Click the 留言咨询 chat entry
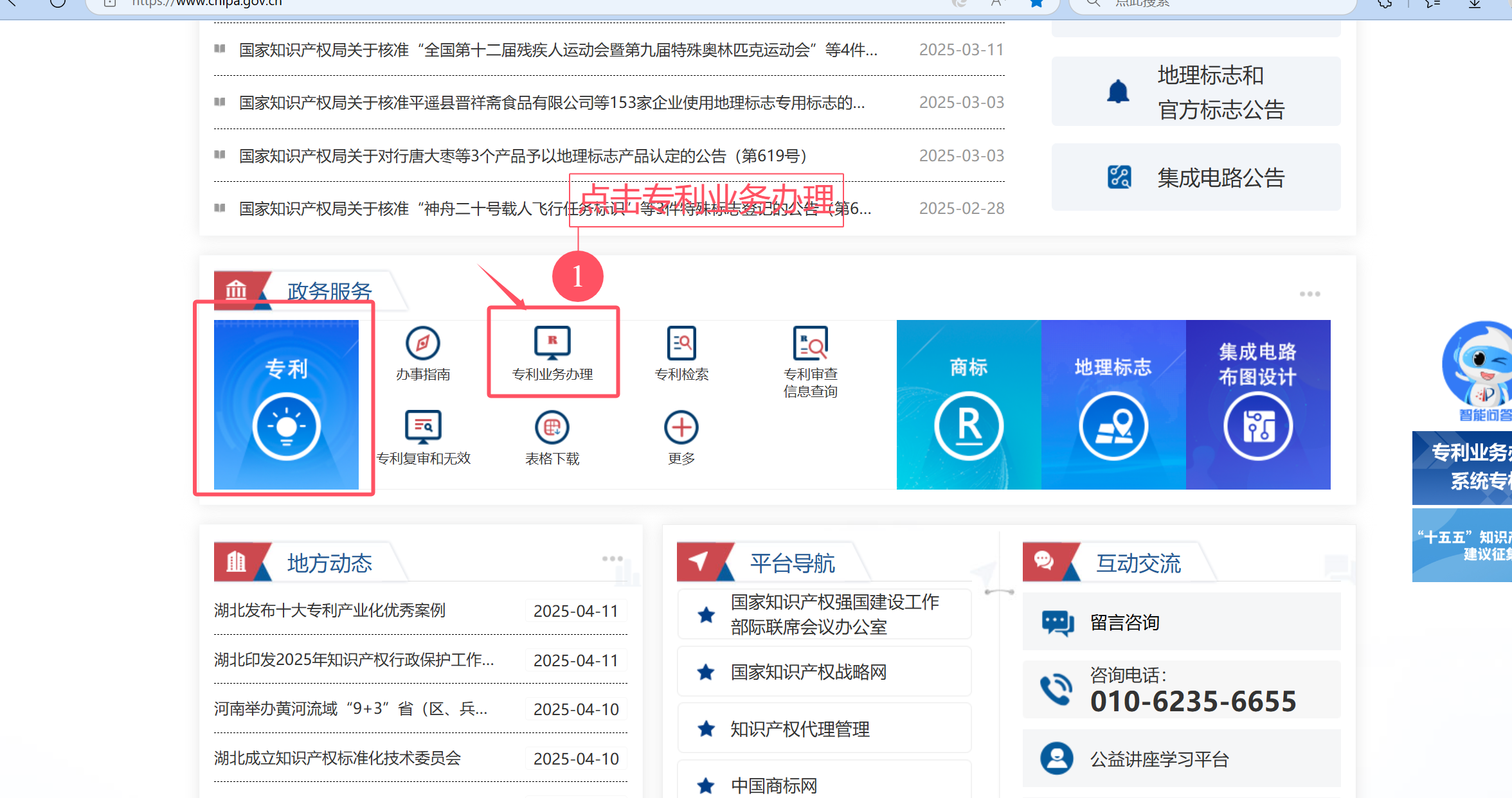This screenshot has width=1512, height=798. (1124, 622)
